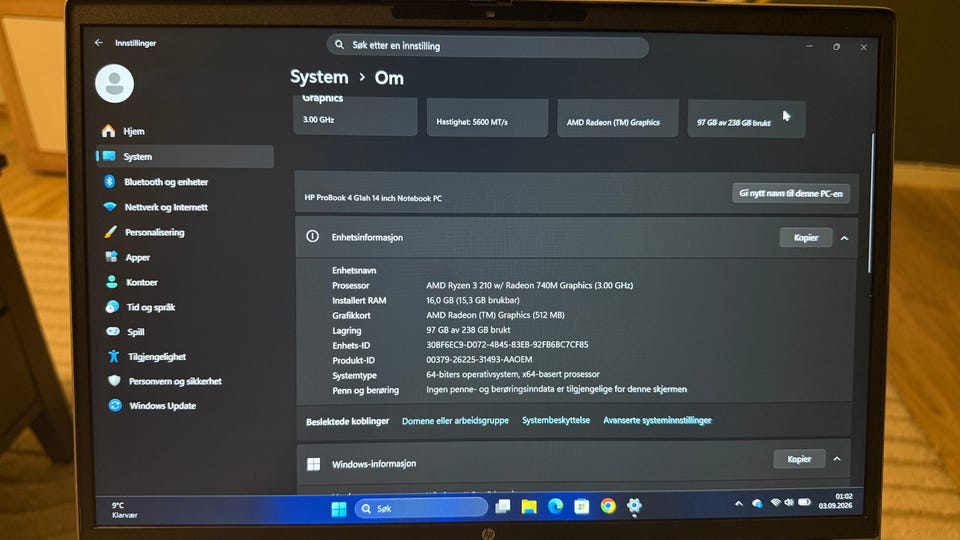Image resolution: width=960 pixels, height=540 pixels.
Task: Copy Enhetsinformasjon with Kopier button
Action: (x=806, y=238)
